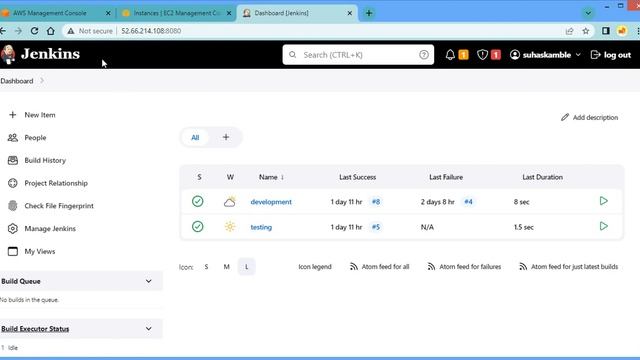This screenshot has width=640, height=360.
Task: Bookmark this page with star icon
Action: pyautogui.click(x=586, y=31)
